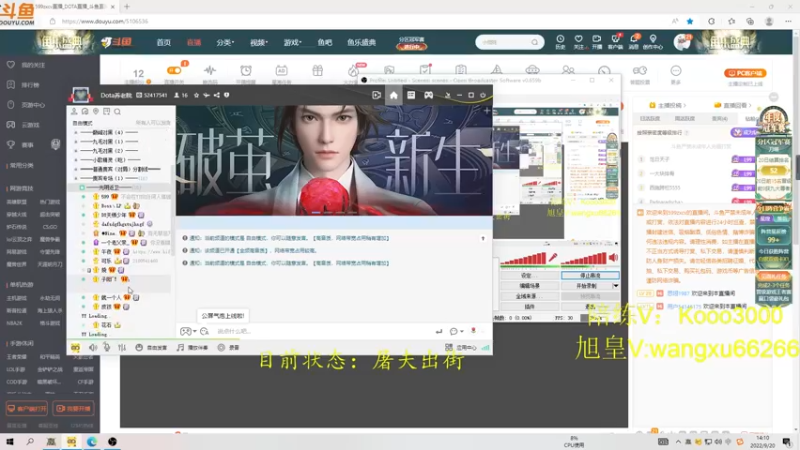The image size is (800, 450).
Task: Open Douyu 消息 notification bell
Action: 634,42
